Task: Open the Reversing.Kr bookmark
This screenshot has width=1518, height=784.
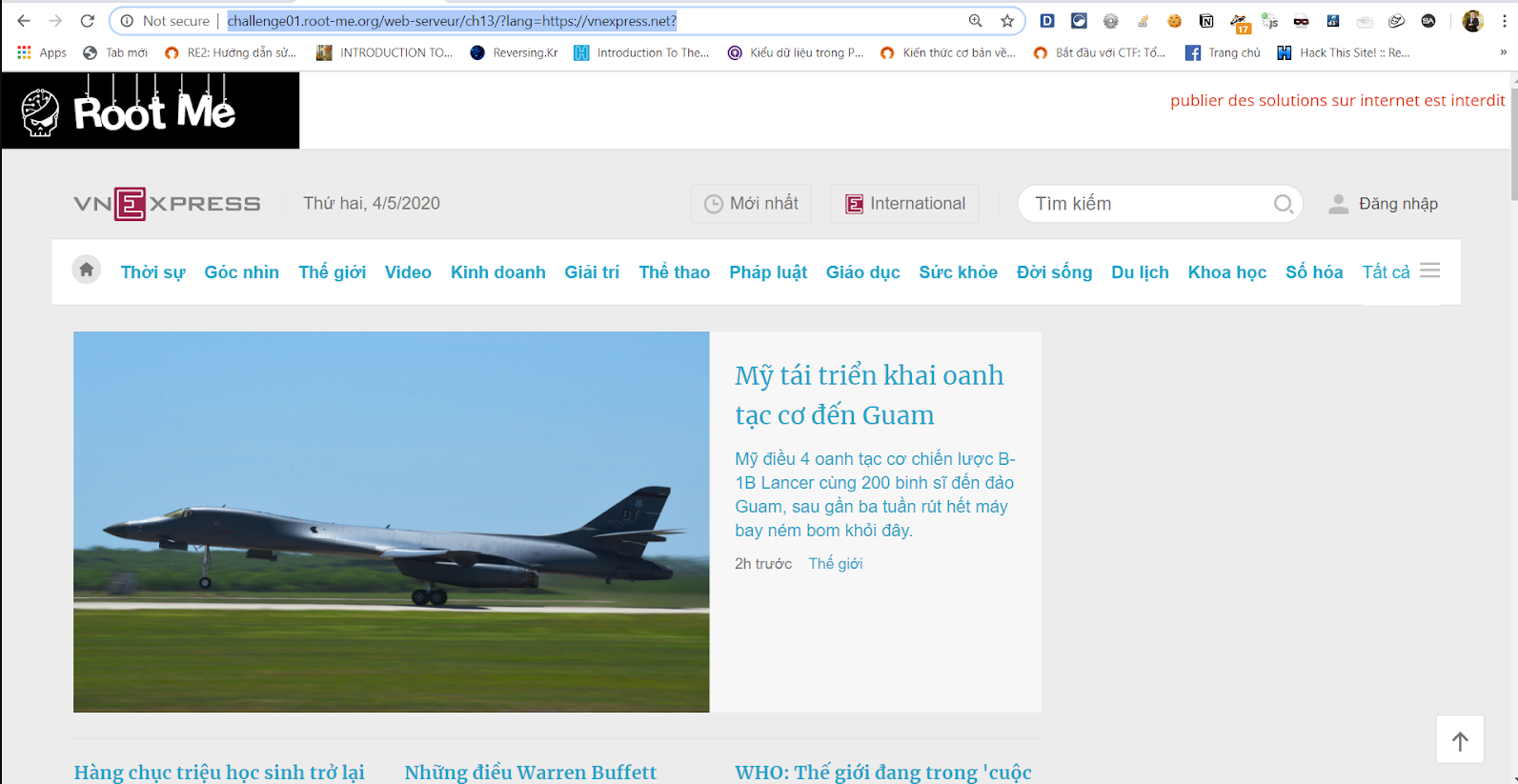Action: (515, 53)
